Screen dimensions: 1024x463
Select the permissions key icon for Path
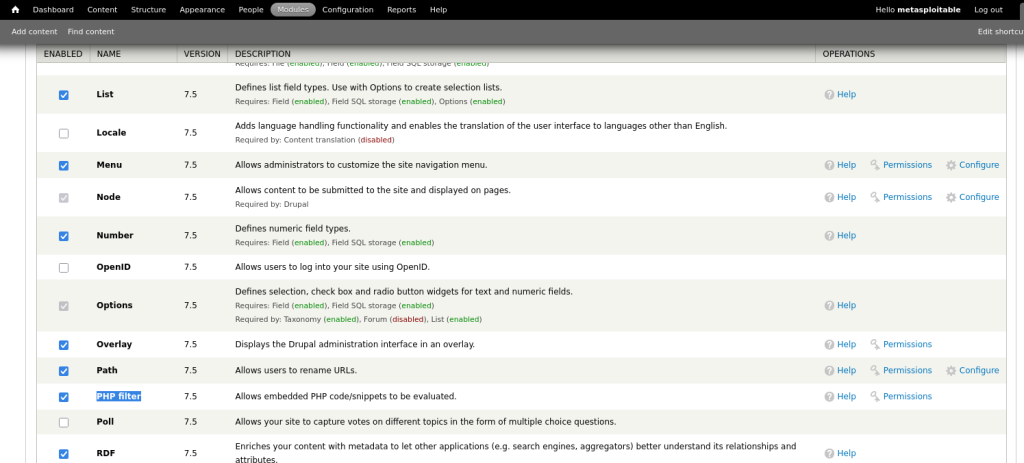[x=875, y=370]
